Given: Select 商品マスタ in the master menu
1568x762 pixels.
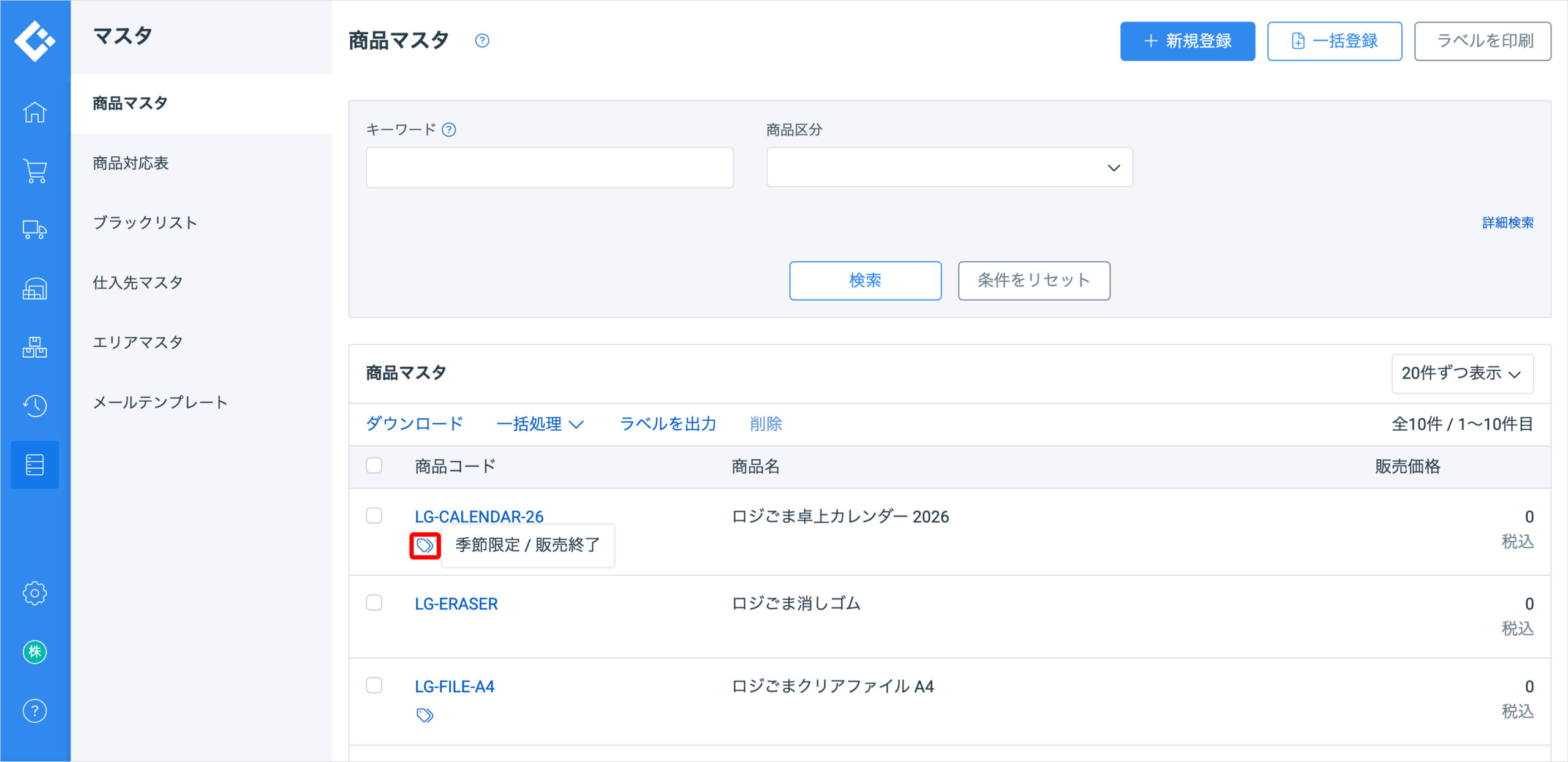Looking at the screenshot, I should [x=202, y=104].
